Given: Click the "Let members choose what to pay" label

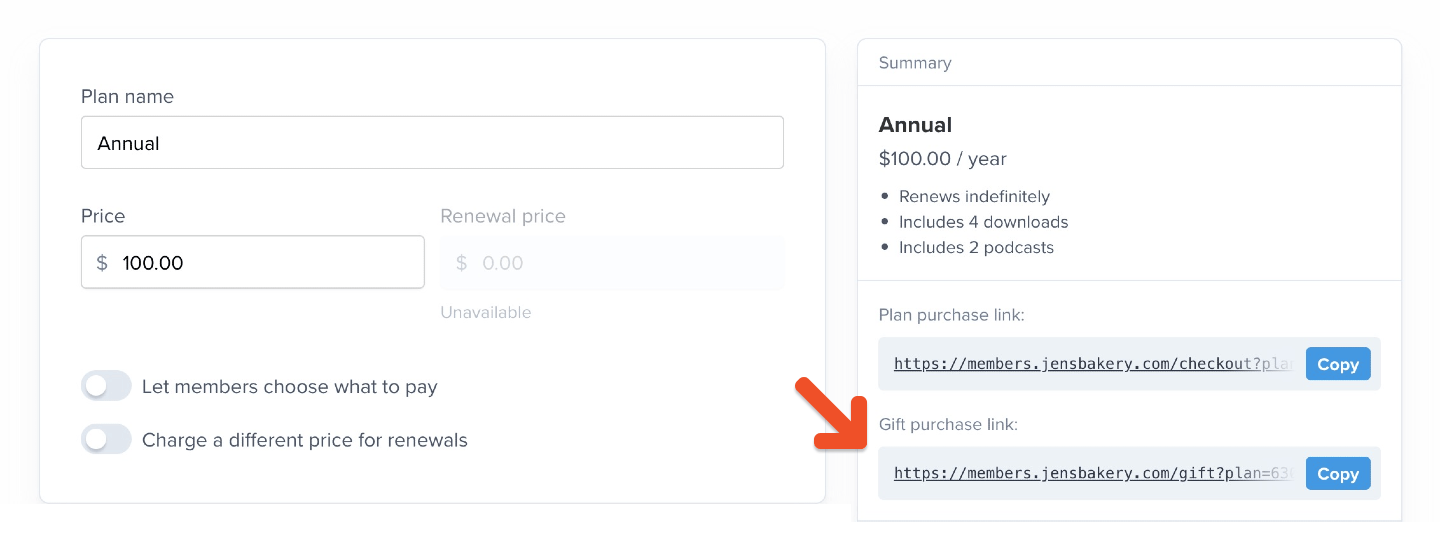Looking at the screenshot, I should click(x=290, y=386).
